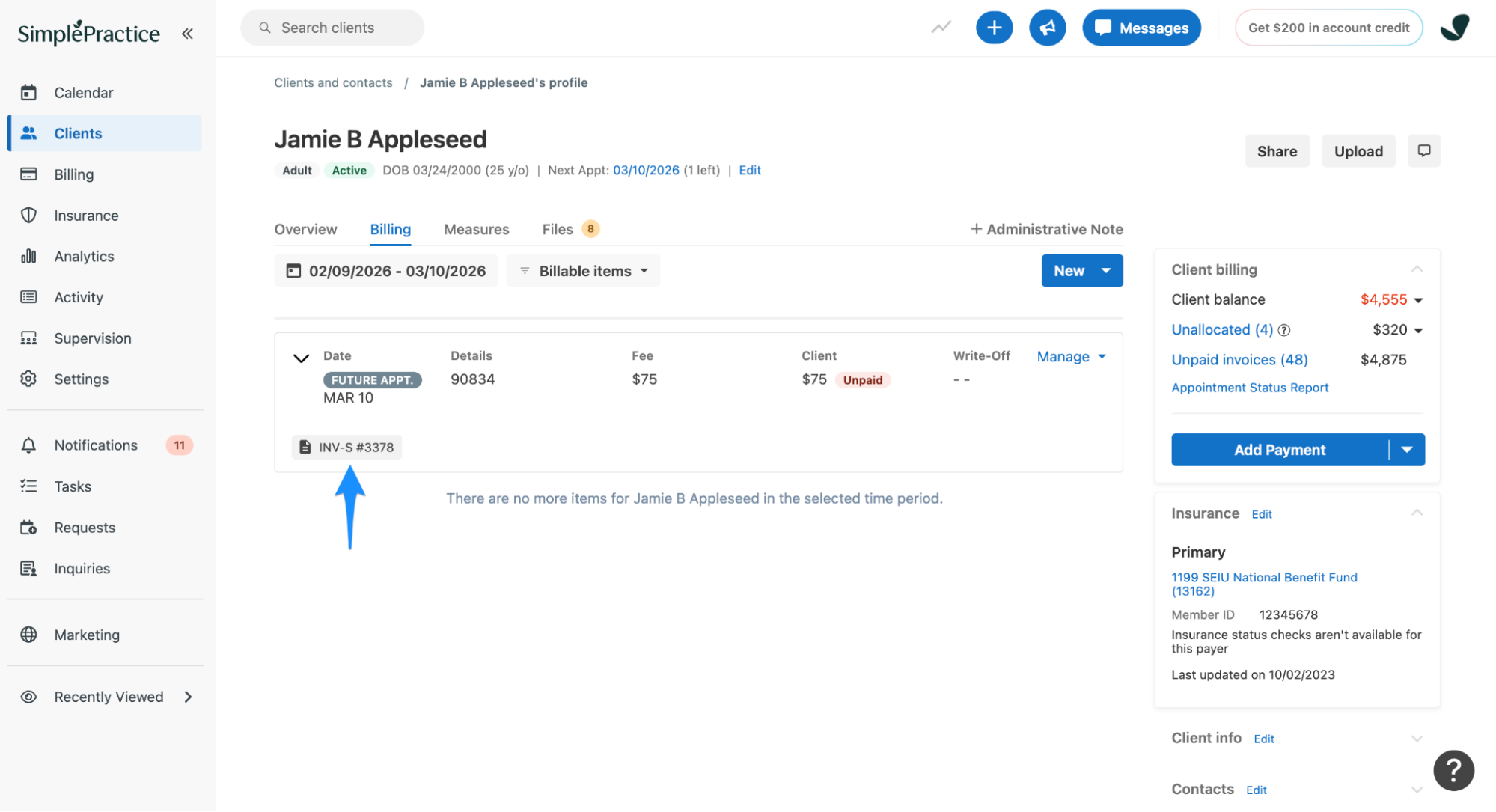
Task: Expand the Contacts section chevron
Action: pyautogui.click(x=1417, y=790)
